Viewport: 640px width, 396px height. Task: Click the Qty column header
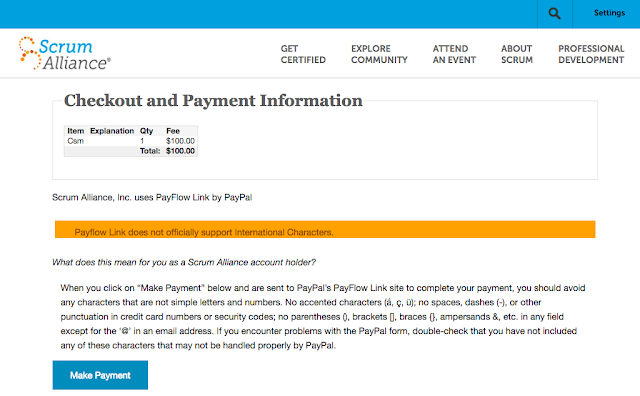(146, 131)
